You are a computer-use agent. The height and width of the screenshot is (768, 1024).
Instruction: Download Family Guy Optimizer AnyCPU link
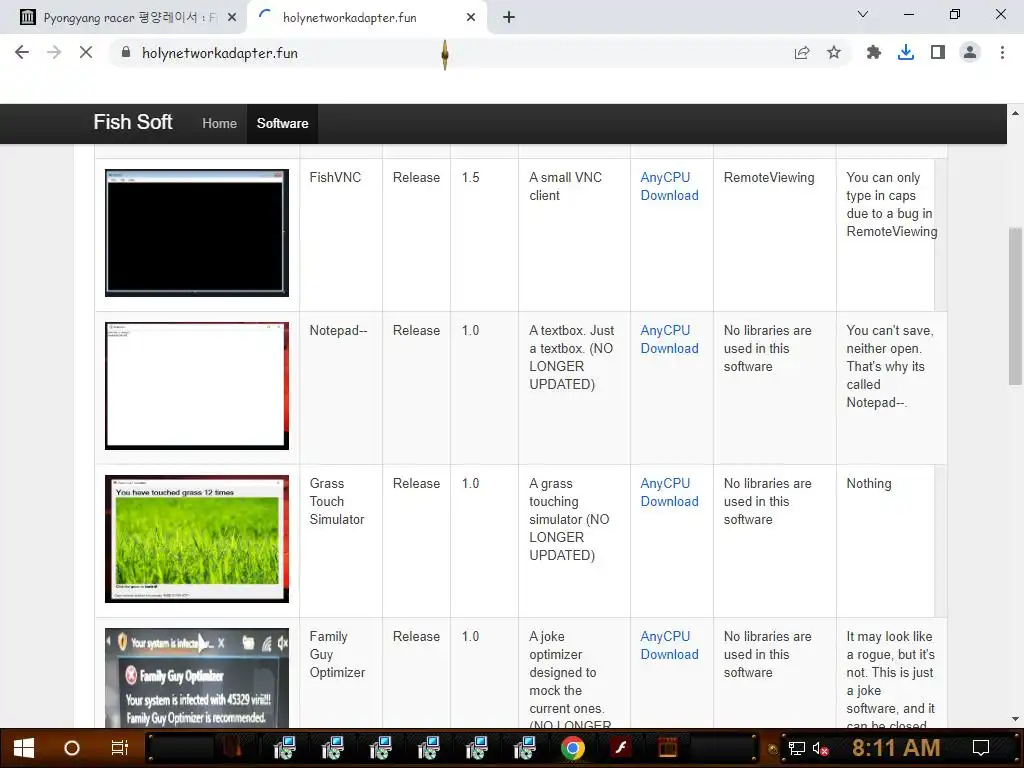669,645
